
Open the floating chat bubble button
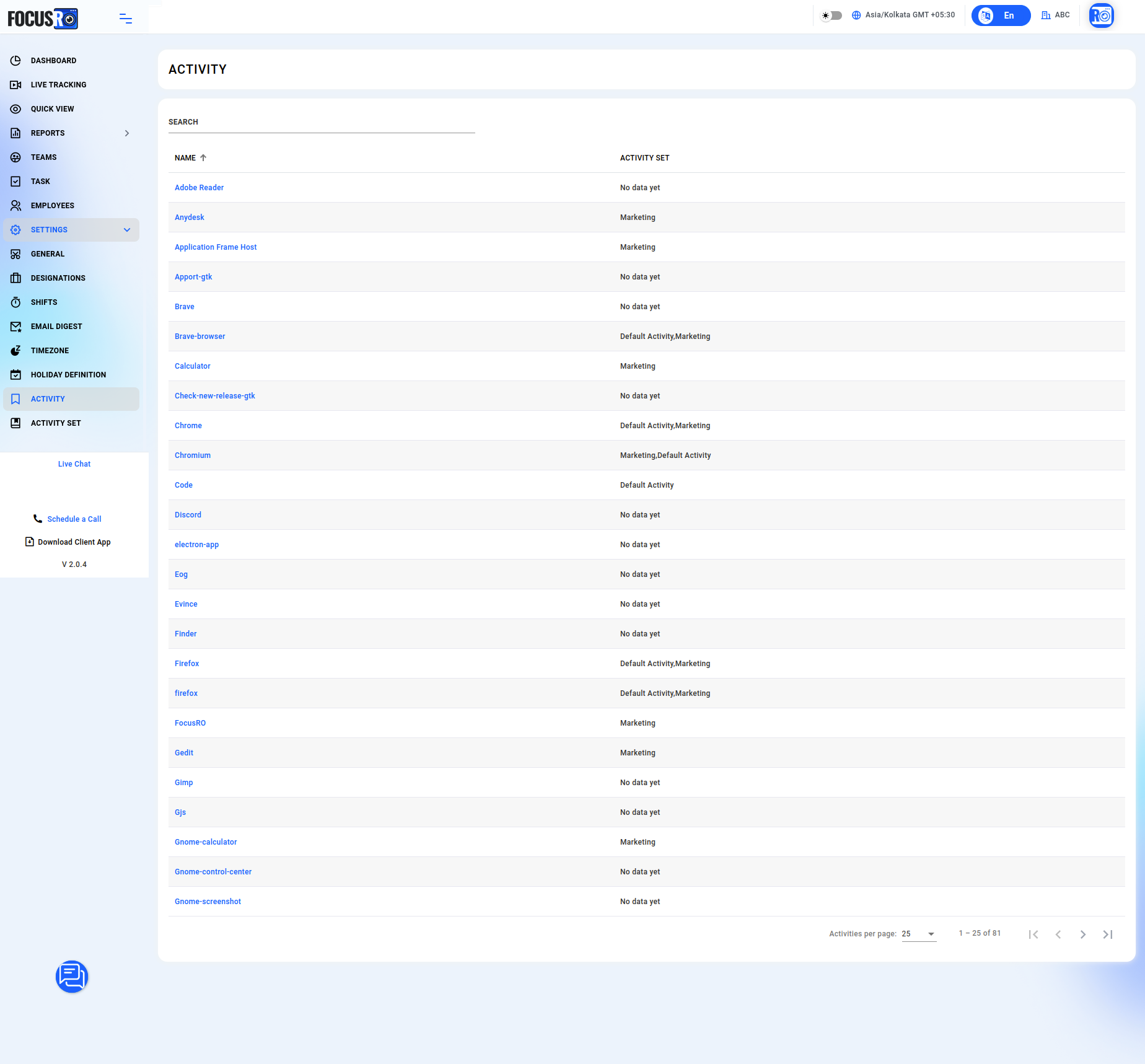coord(72,977)
